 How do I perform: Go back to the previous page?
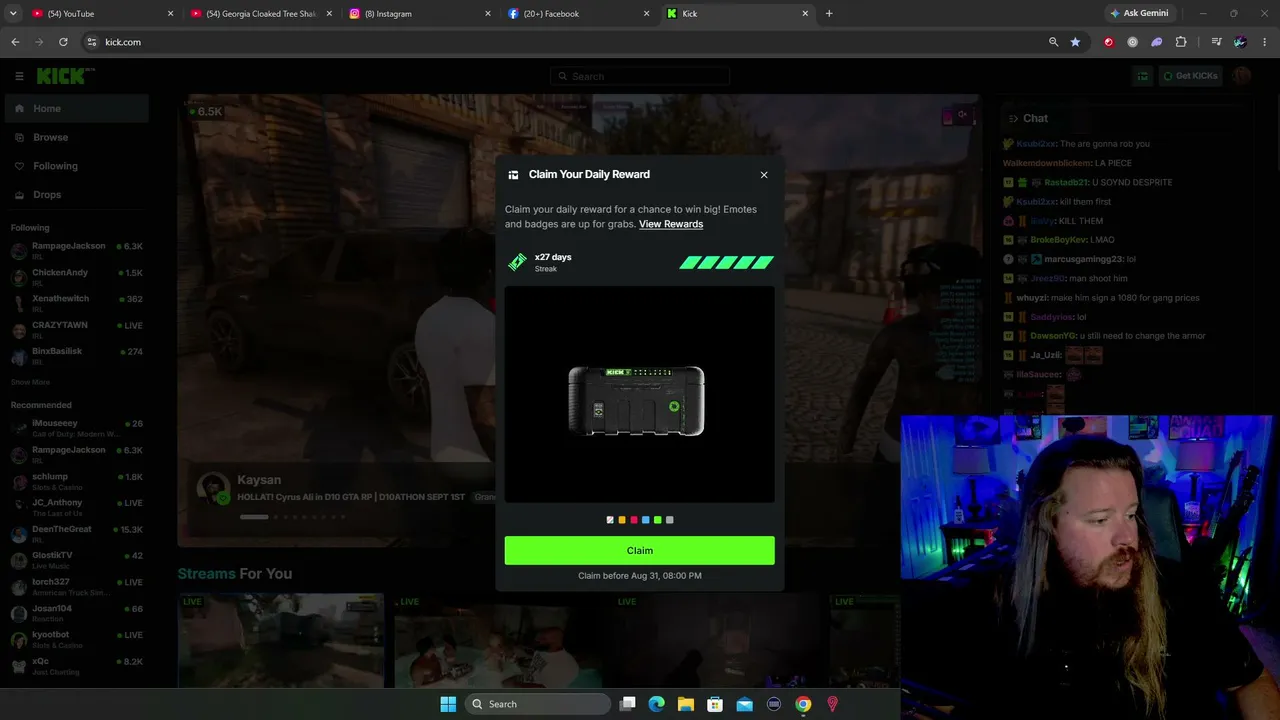[15, 42]
